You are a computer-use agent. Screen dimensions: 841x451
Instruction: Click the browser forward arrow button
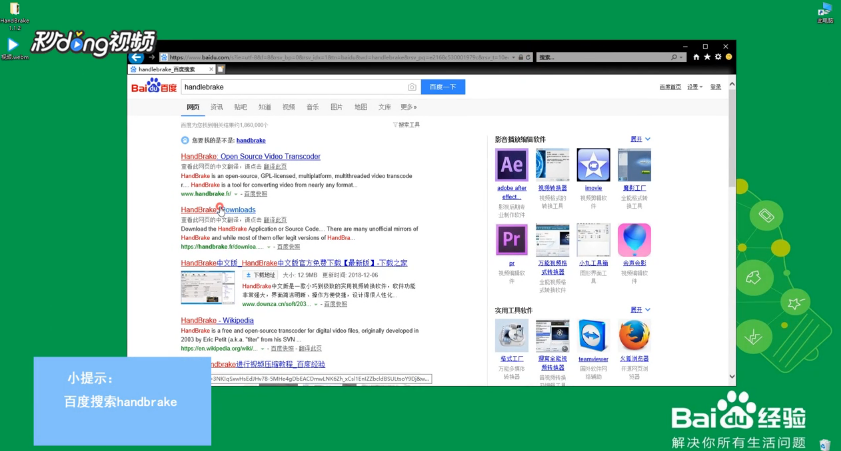coord(152,57)
